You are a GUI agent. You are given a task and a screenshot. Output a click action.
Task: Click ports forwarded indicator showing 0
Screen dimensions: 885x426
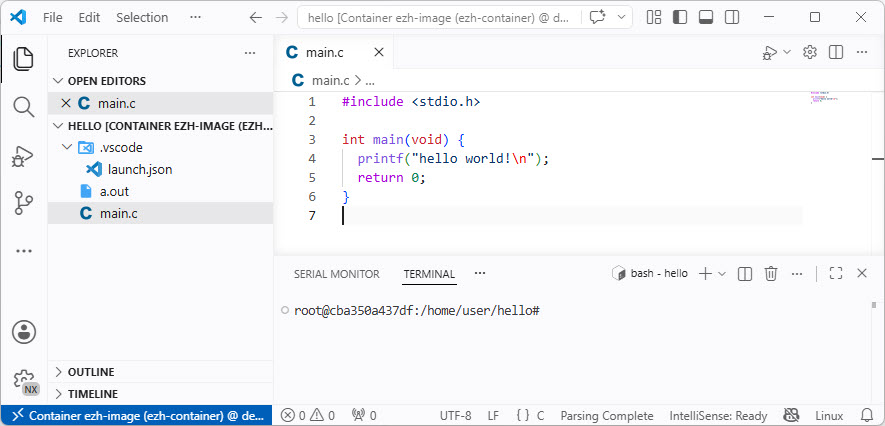(363, 416)
